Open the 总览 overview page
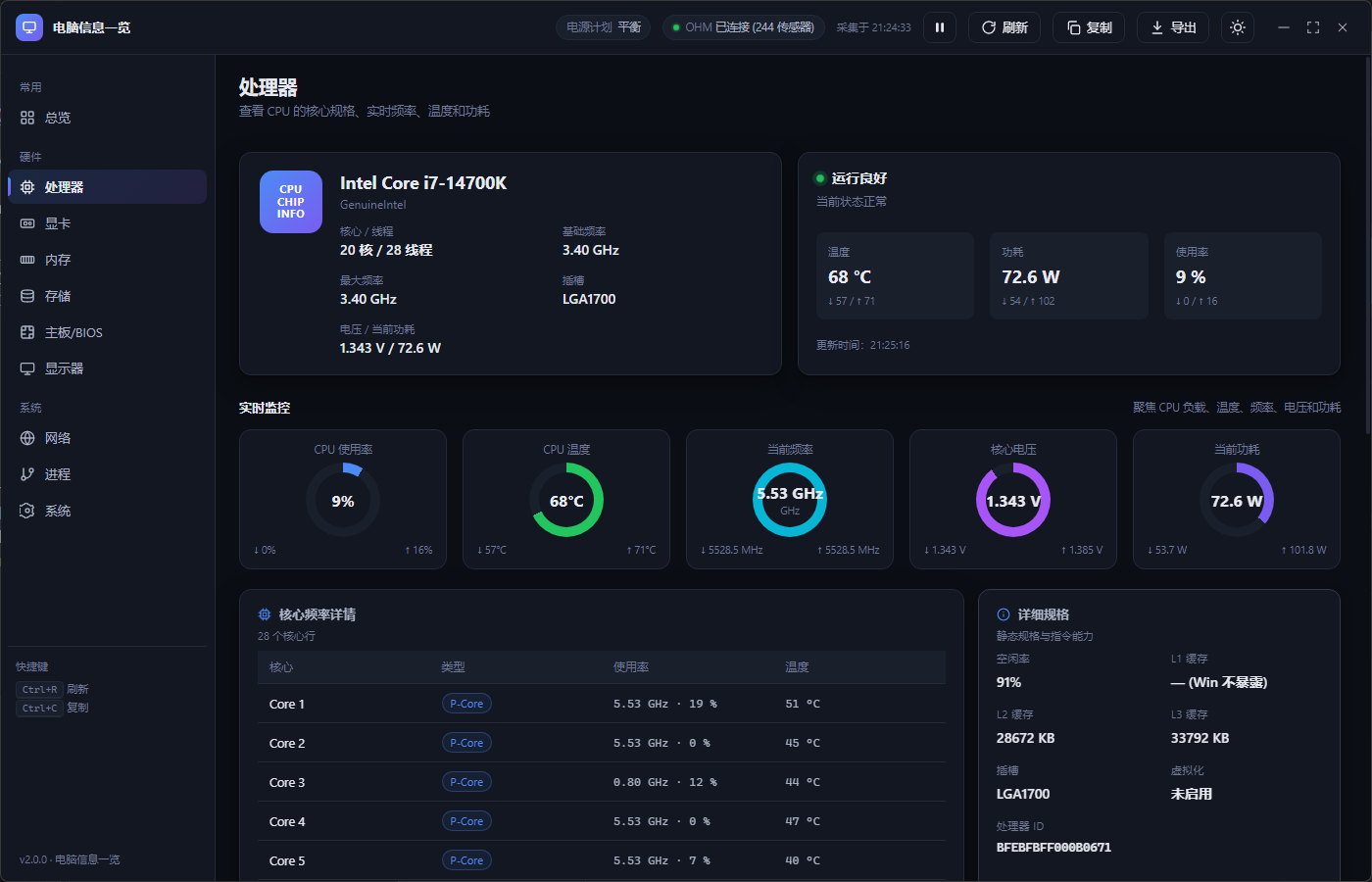This screenshot has height=882, width=1372. (x=108, y=118)
